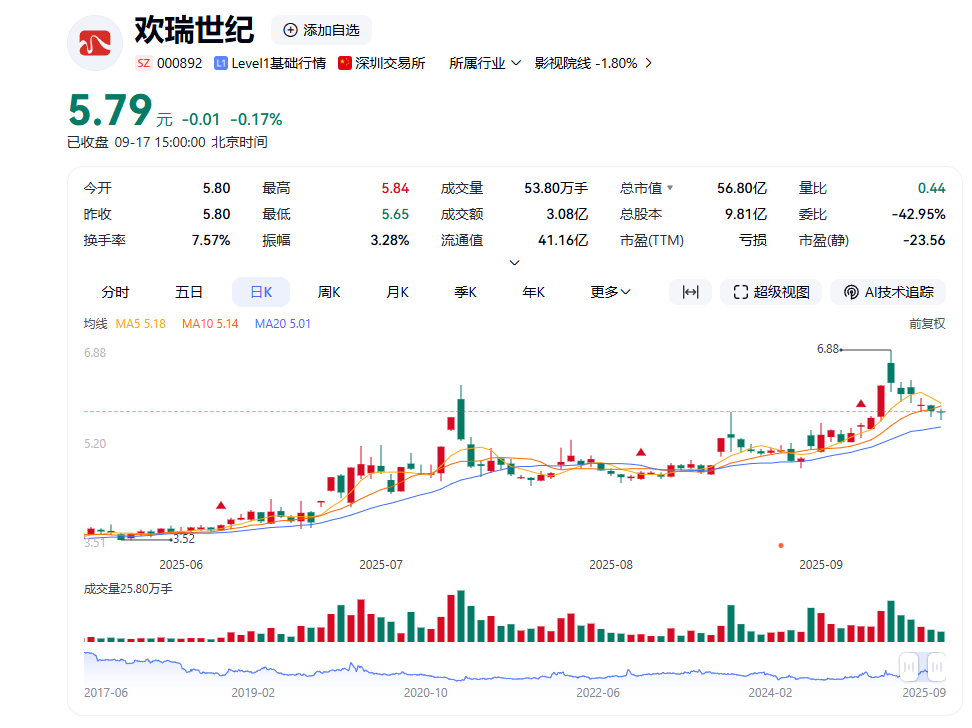Screen dimensions: 972x728
Task: Click the MA20 5.01 indicator label
Action: click(283, 324)
